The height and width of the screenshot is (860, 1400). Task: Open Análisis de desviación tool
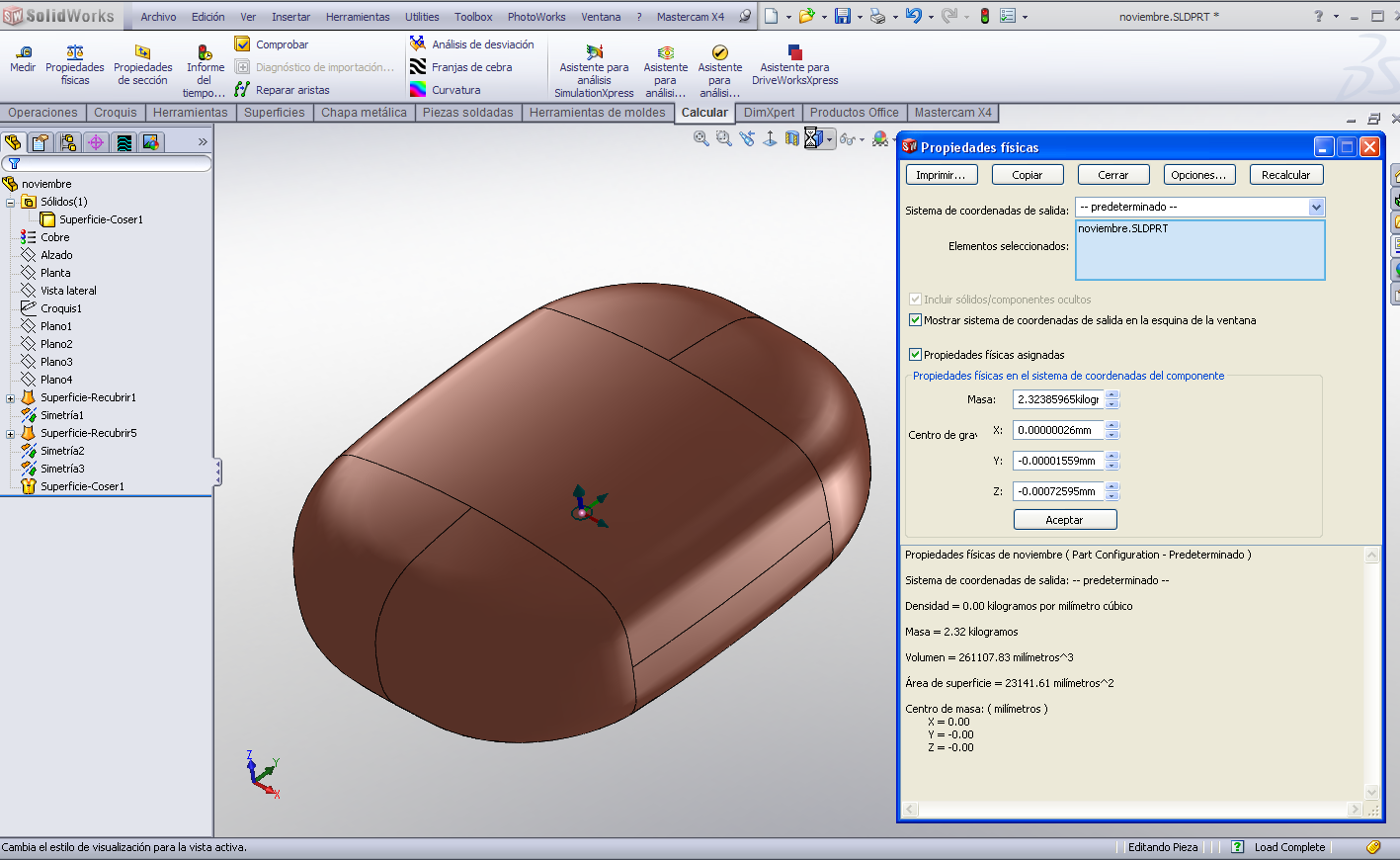coord(472,44)
